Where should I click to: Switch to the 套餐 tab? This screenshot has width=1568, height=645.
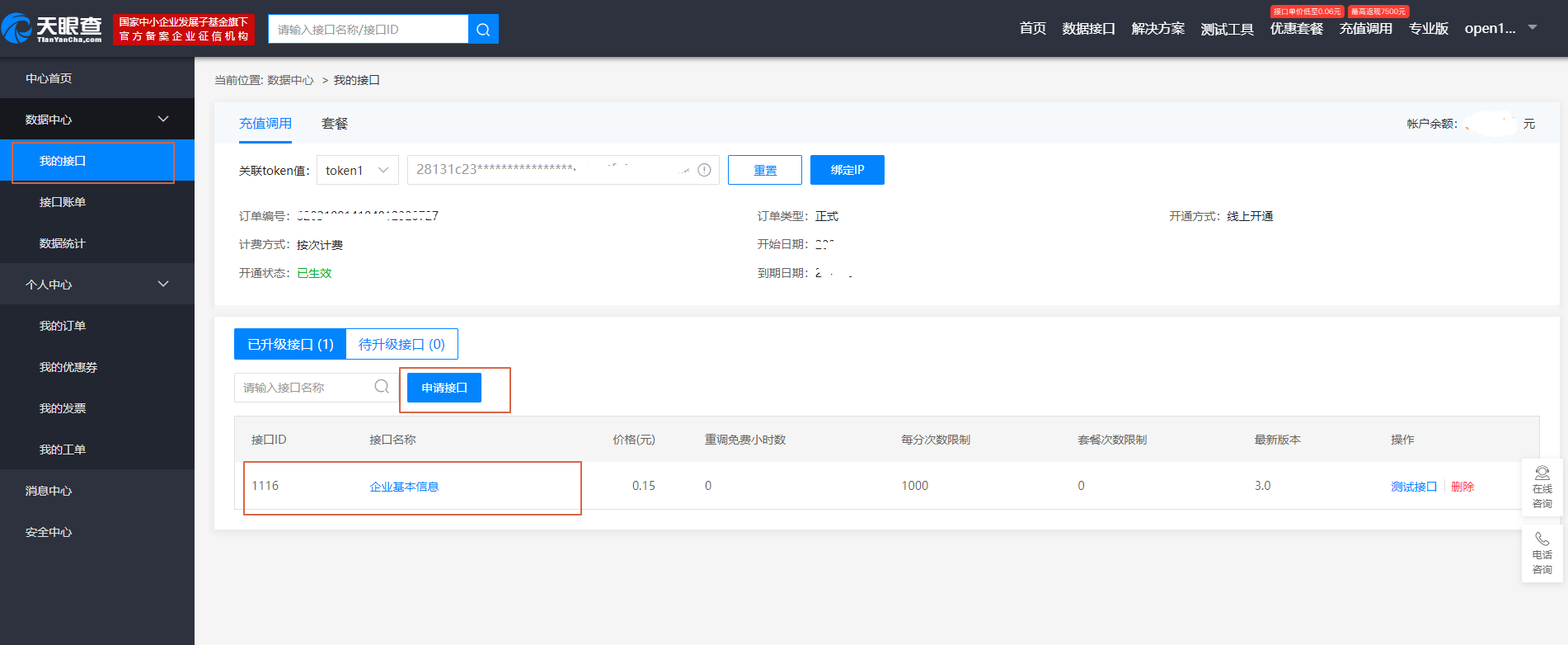point(335,124)
